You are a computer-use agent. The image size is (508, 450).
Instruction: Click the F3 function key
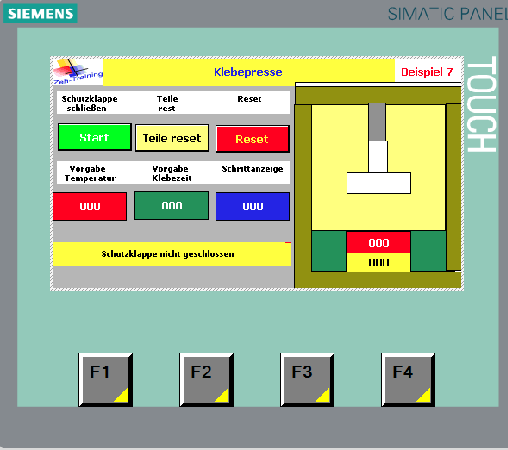[307, 380]
